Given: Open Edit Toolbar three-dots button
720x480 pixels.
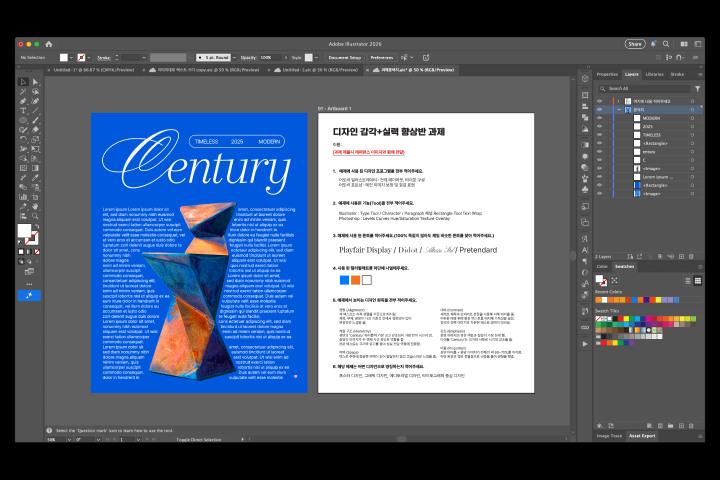Looking at the screenshot, I should [x=29, y=284].
